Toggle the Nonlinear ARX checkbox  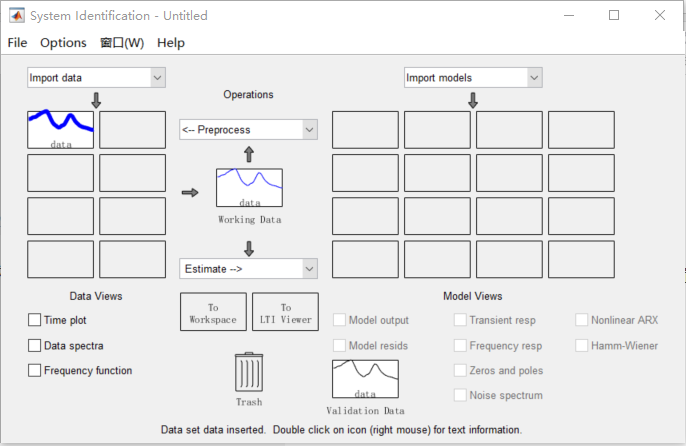(581, 320)
